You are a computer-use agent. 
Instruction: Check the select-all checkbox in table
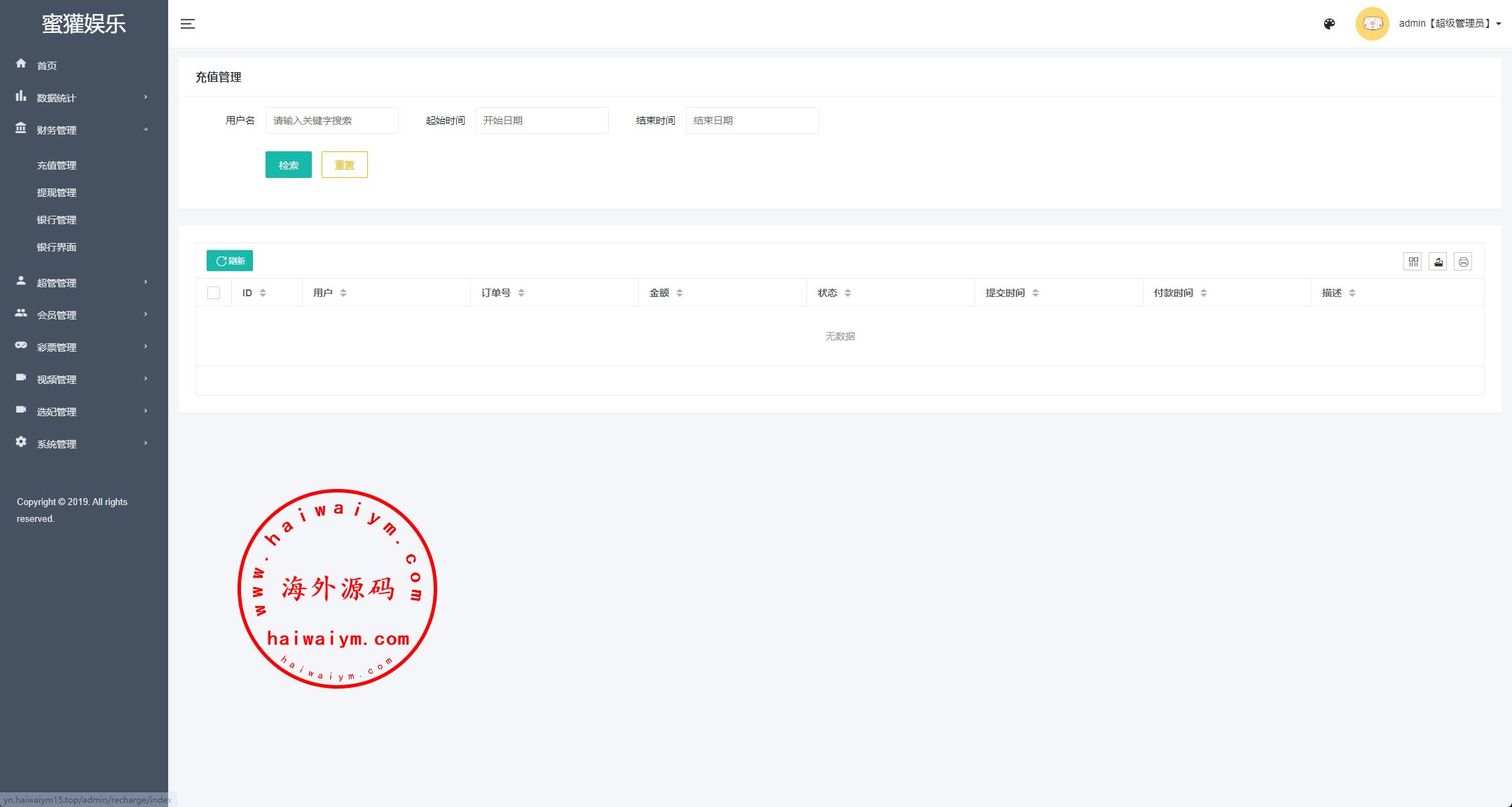click(x=214, y=292)
